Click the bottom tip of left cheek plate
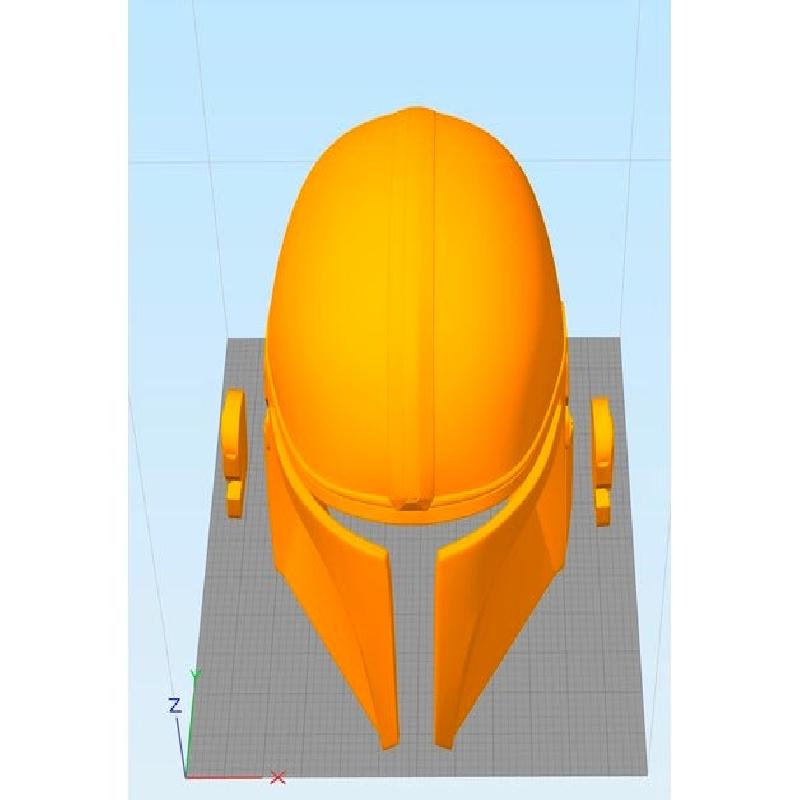Image resolution: width=800 pixels, height=800 pixels. click(388, 740)
